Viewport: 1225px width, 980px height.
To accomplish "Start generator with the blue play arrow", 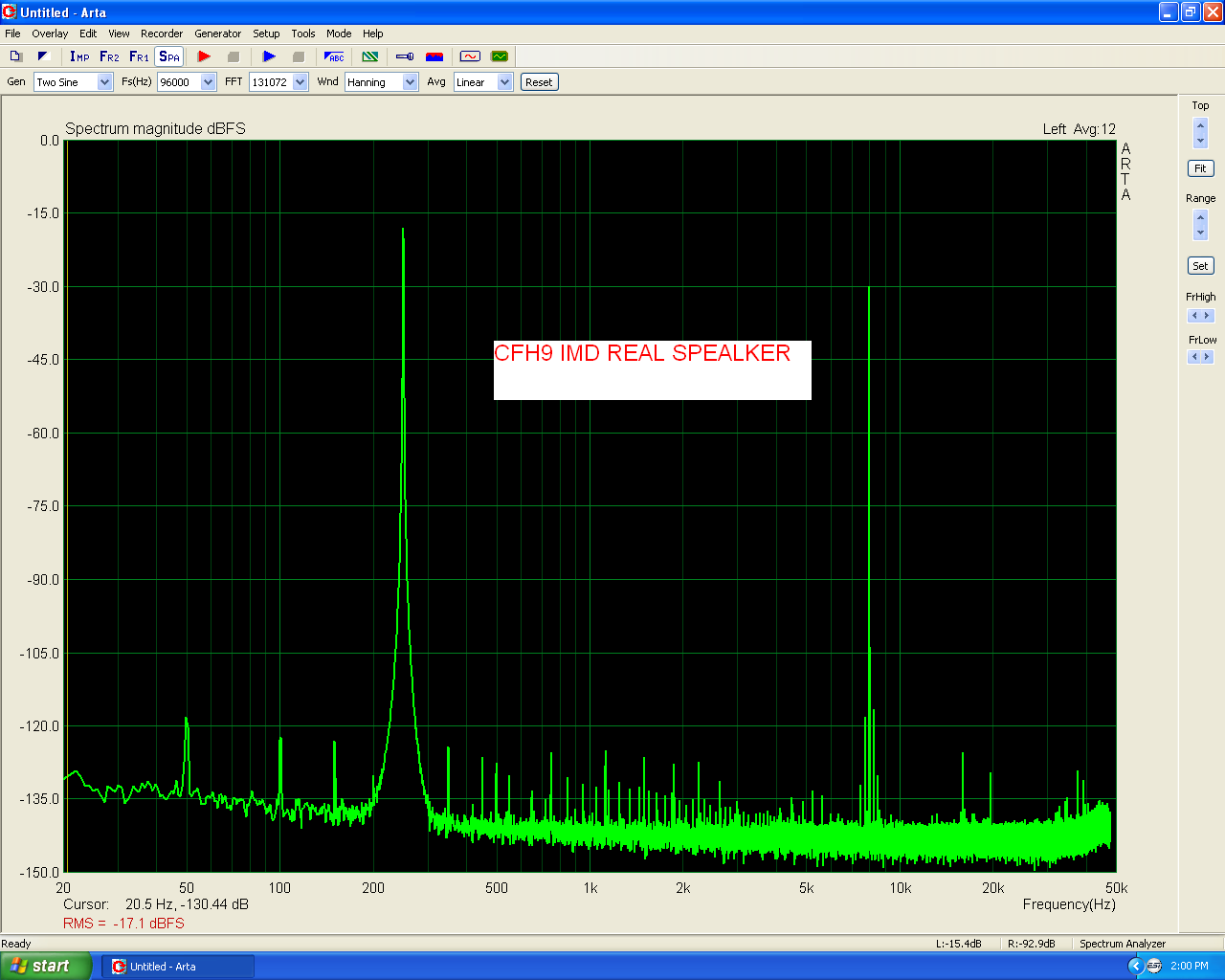I will point(269,56).
